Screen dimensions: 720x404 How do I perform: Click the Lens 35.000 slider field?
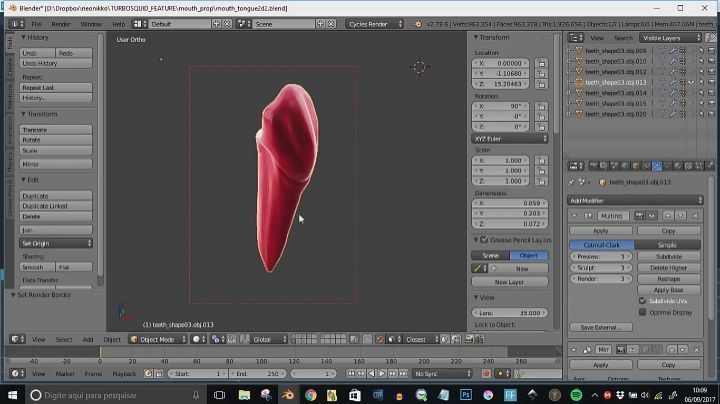[x=510, y=313]
